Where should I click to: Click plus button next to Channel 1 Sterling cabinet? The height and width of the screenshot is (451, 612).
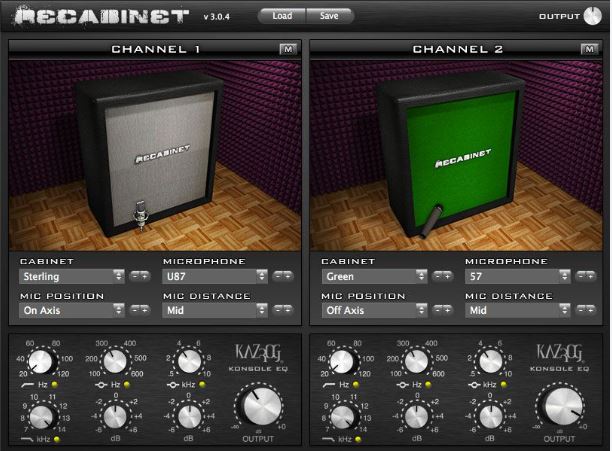[145, 276]
